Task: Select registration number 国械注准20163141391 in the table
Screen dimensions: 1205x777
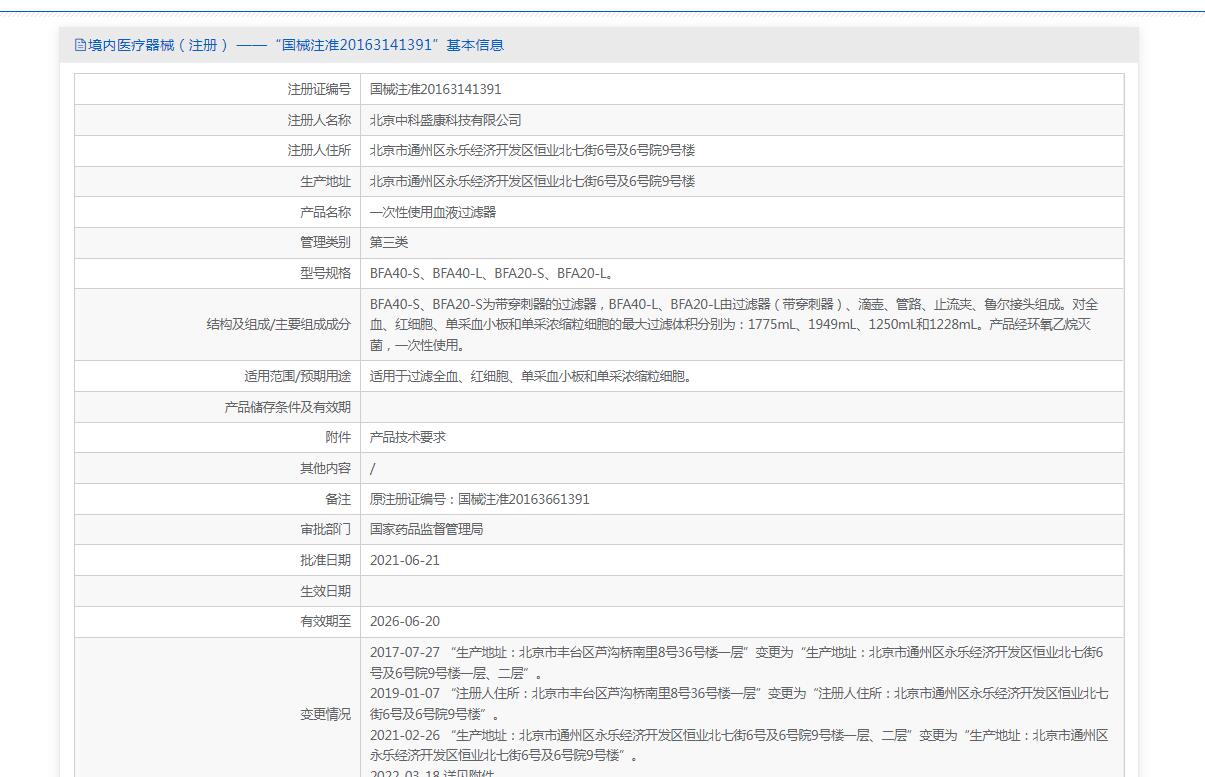Action: point(435,89)
